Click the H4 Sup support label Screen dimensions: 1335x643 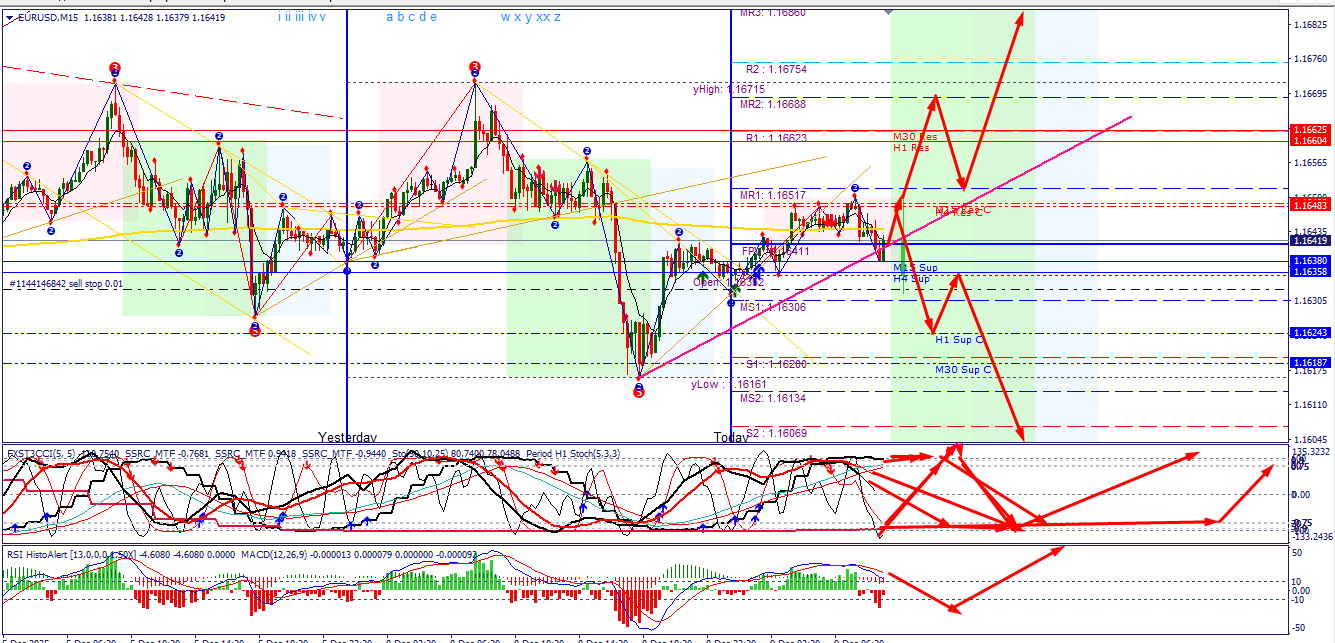(911, 279)
